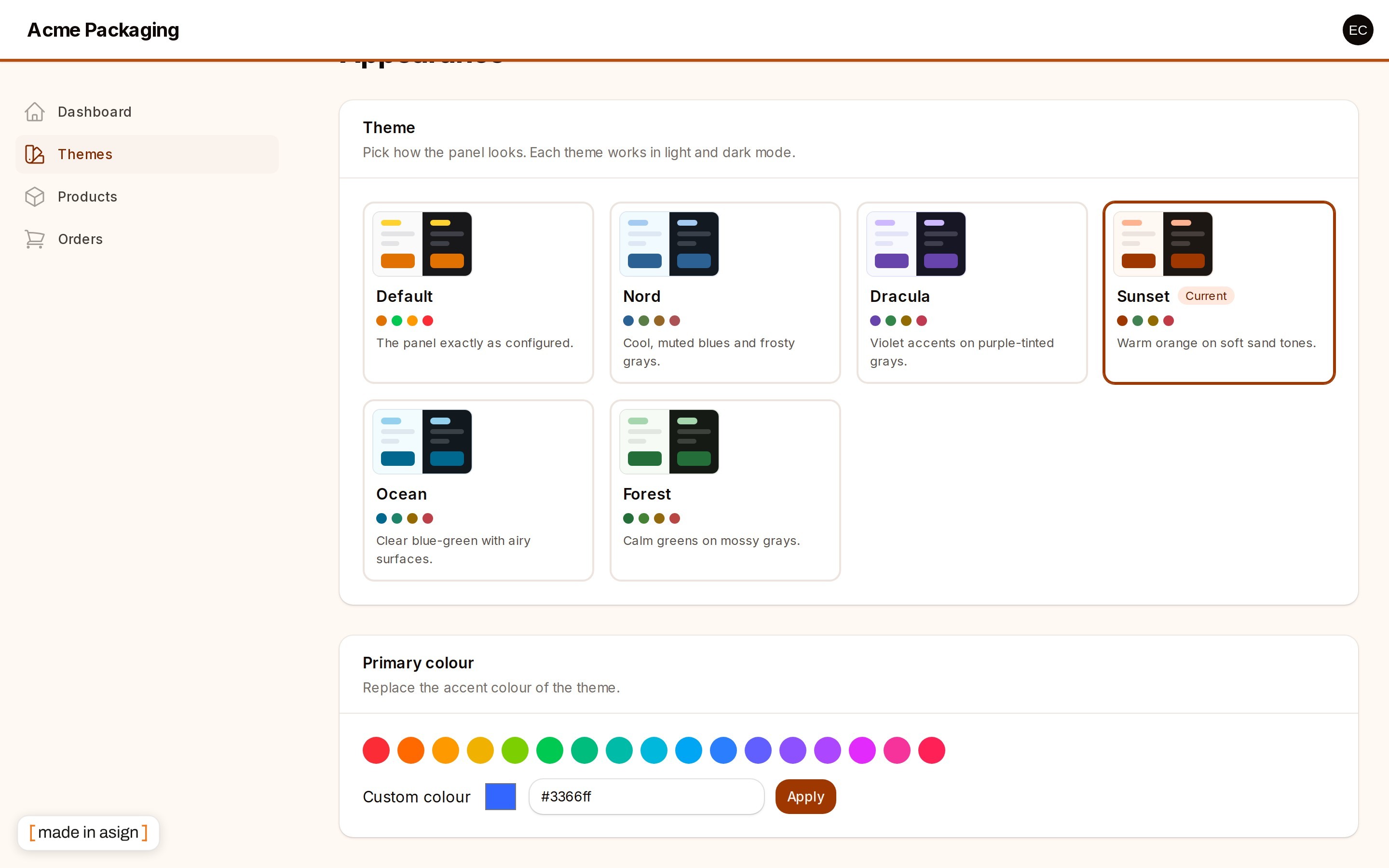Click the Primary colour heading

click(418, 663)
